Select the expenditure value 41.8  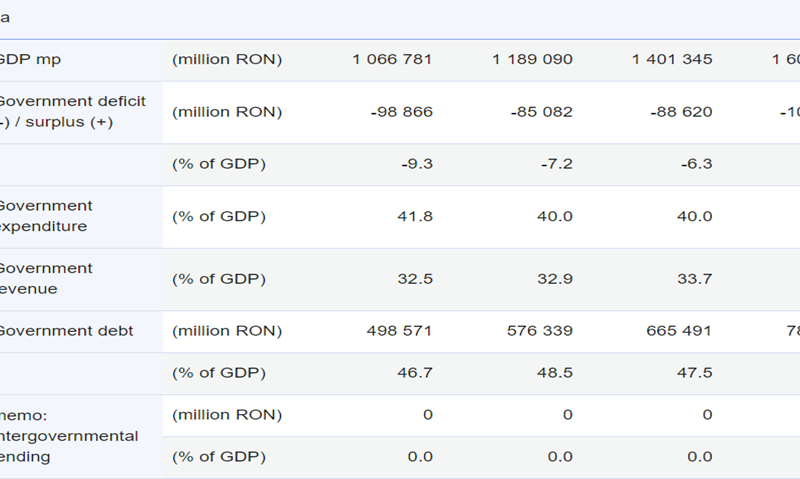[415, 216]
